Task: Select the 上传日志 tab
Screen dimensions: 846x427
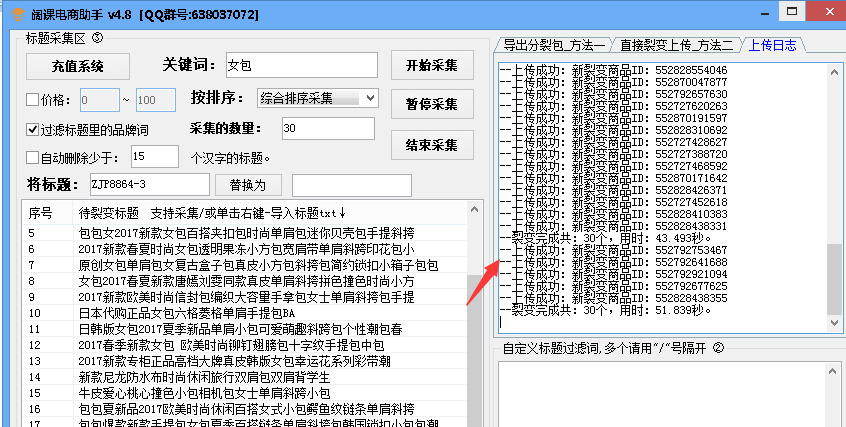Action: pyautogui.click(x=773, y=45)
